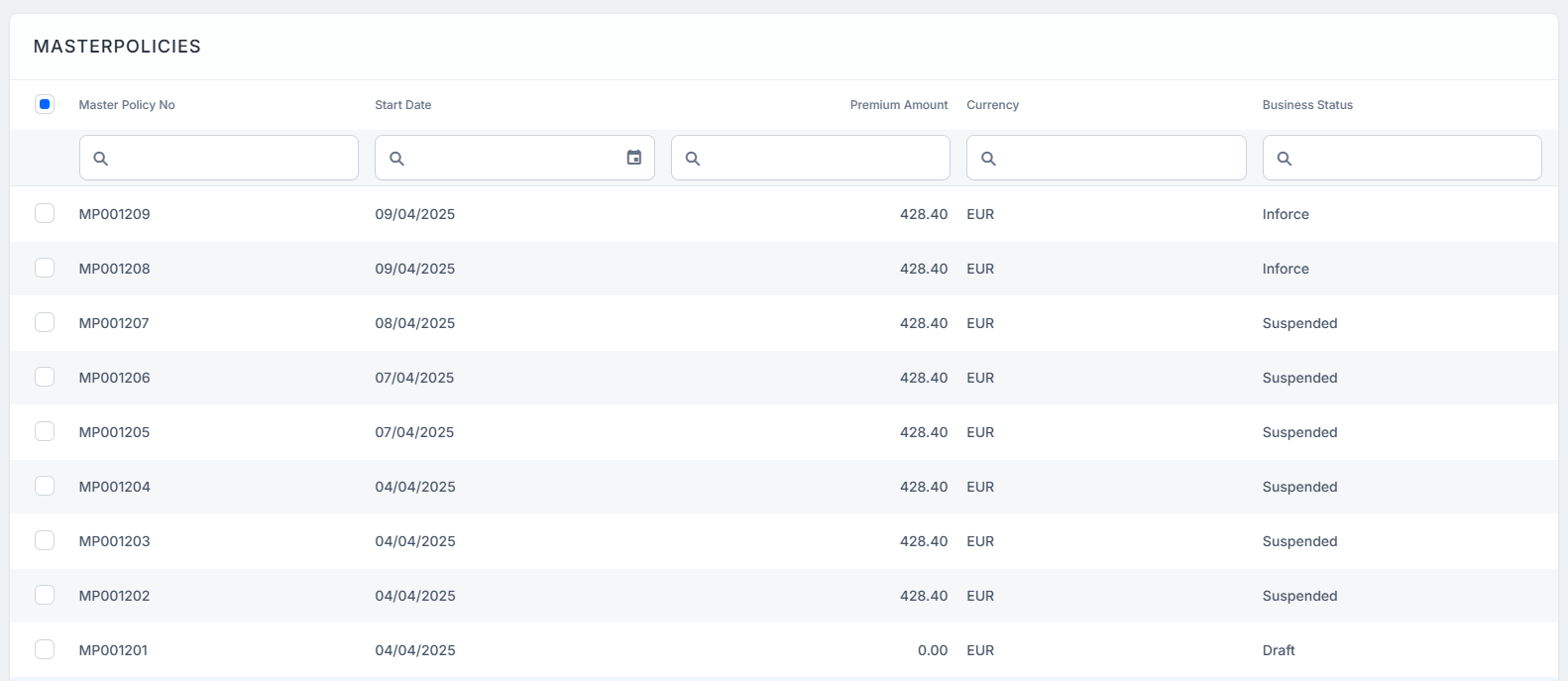Sort by Premium Amount column header
This screenshot has width=1568, height=681.
(898, 105)
